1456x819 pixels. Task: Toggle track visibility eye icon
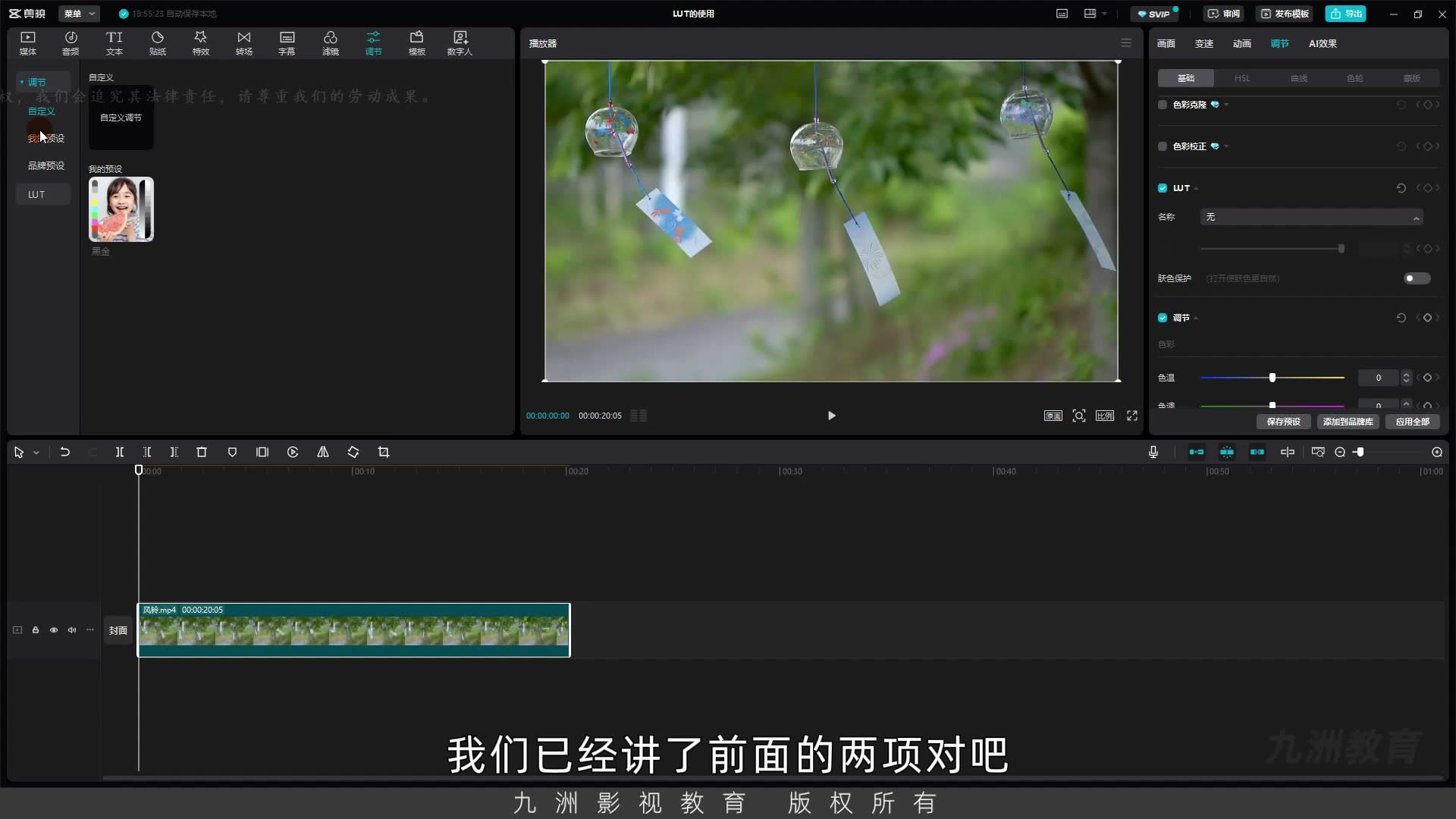click(x=54, y=630)
